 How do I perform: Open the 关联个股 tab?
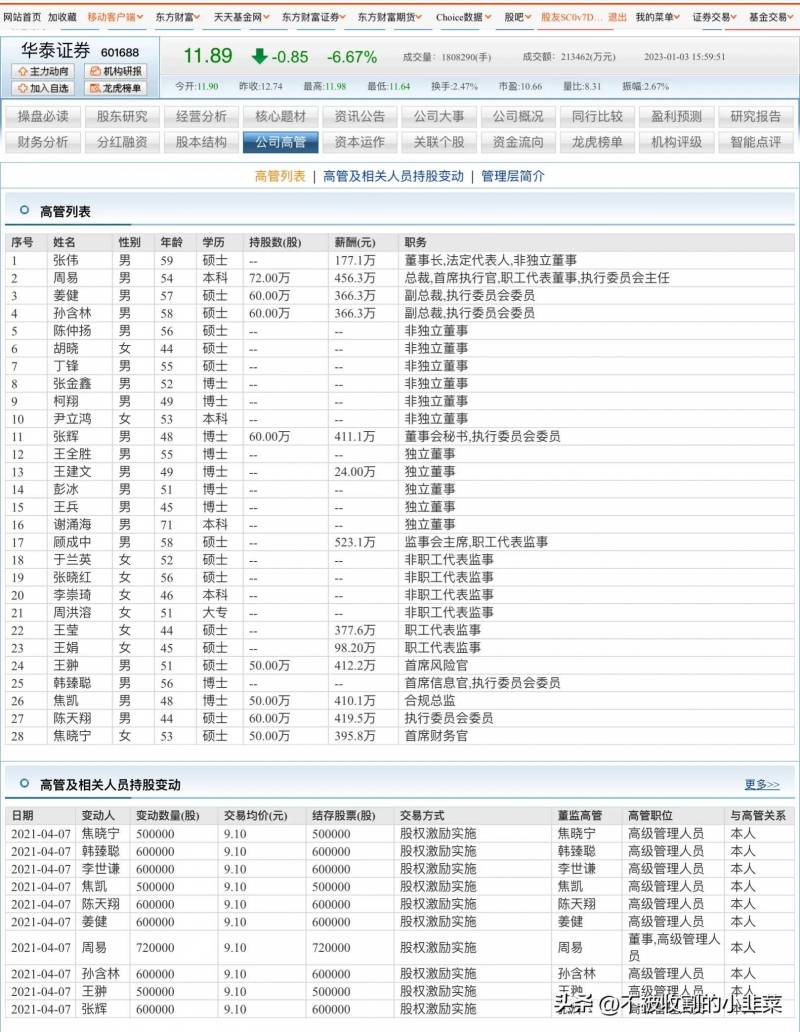439,142
